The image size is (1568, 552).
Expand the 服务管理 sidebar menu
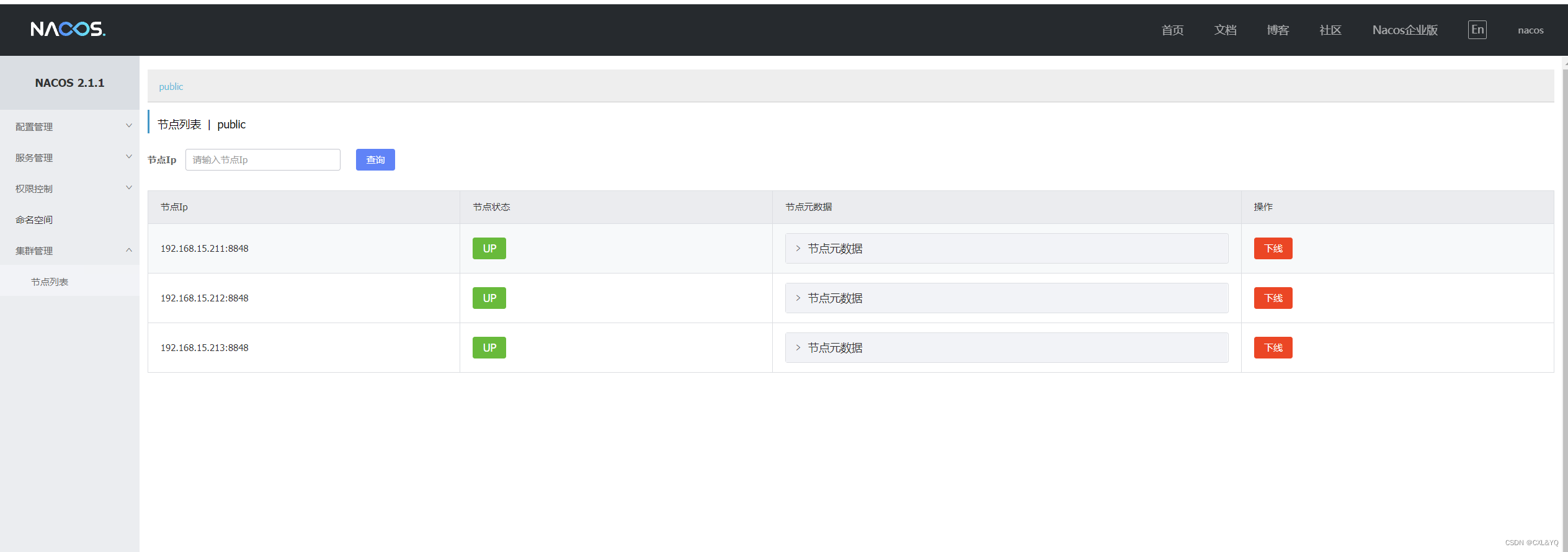(x=69, y=158)
